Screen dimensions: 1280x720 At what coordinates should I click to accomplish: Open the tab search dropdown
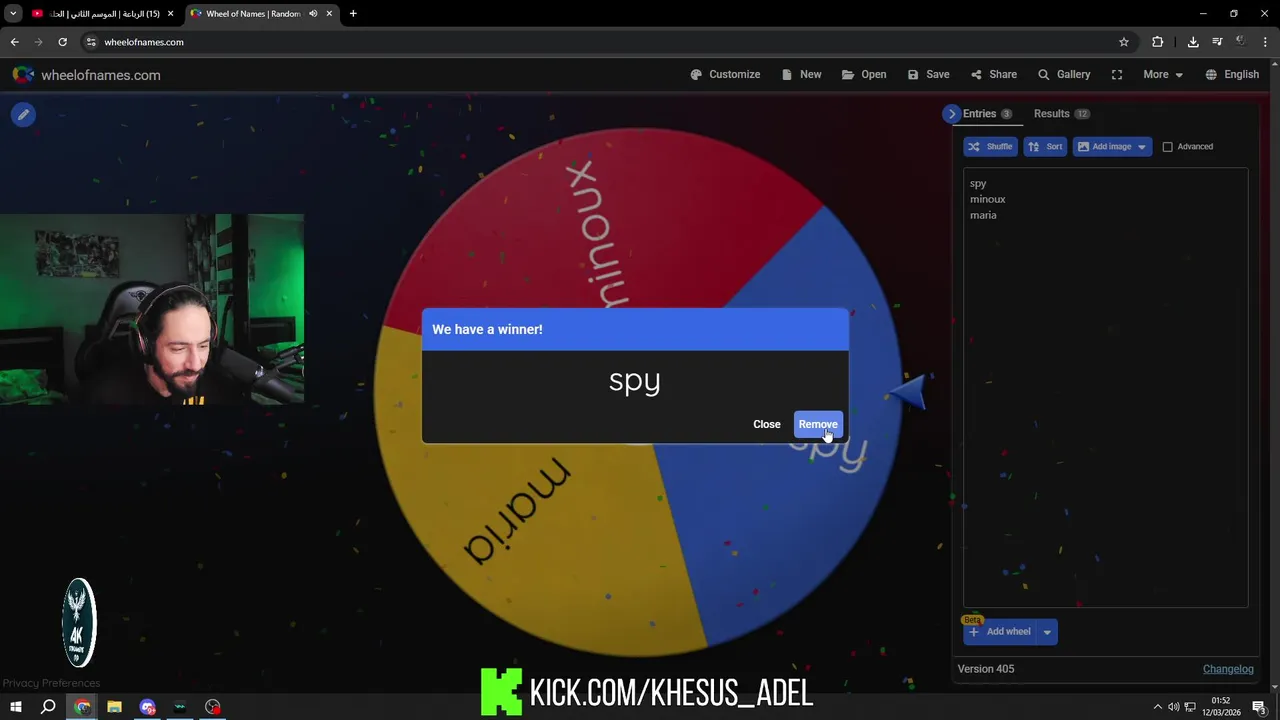pyautogui.click(x=13, y=14)
